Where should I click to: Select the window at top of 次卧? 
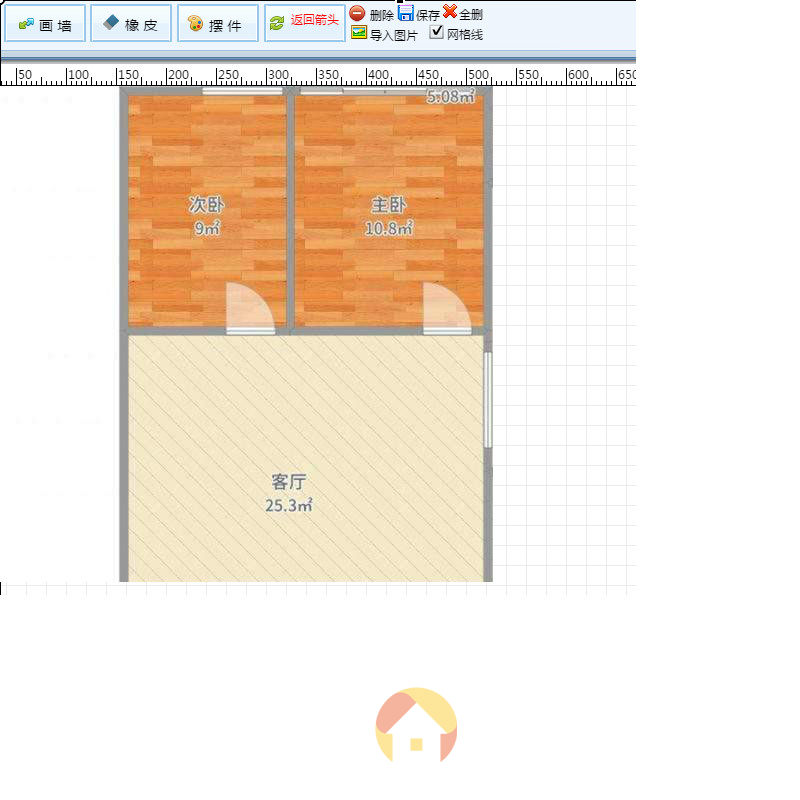[x=242, y=91]
